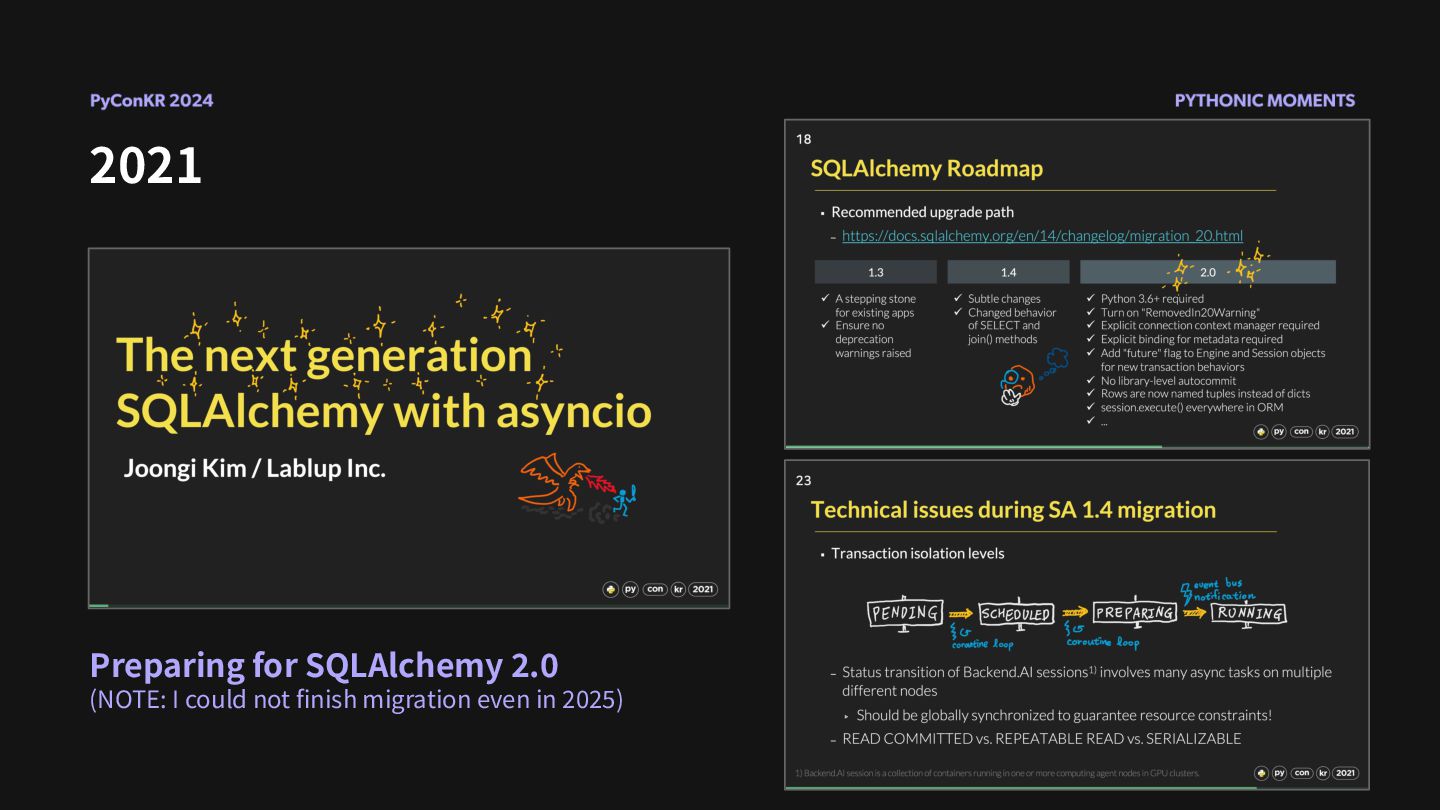Screen dimensions: 1440x810
Task: Click the 'PYTHONIC MOMENTS' header label
Action: coord(1264,100)
